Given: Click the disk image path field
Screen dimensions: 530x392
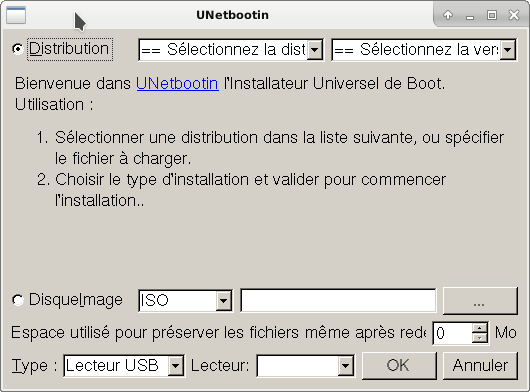Looking at the screenshot, I should tap(338, 300).
